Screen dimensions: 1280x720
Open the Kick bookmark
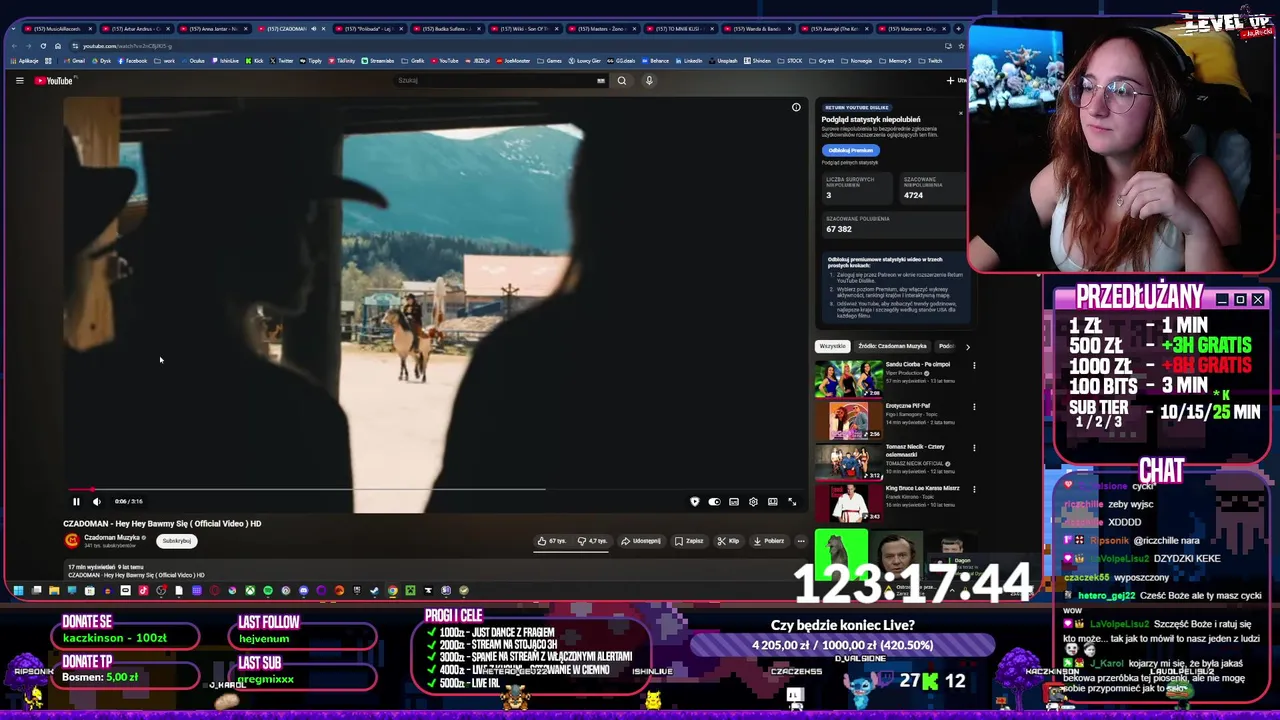click(255, 61)
